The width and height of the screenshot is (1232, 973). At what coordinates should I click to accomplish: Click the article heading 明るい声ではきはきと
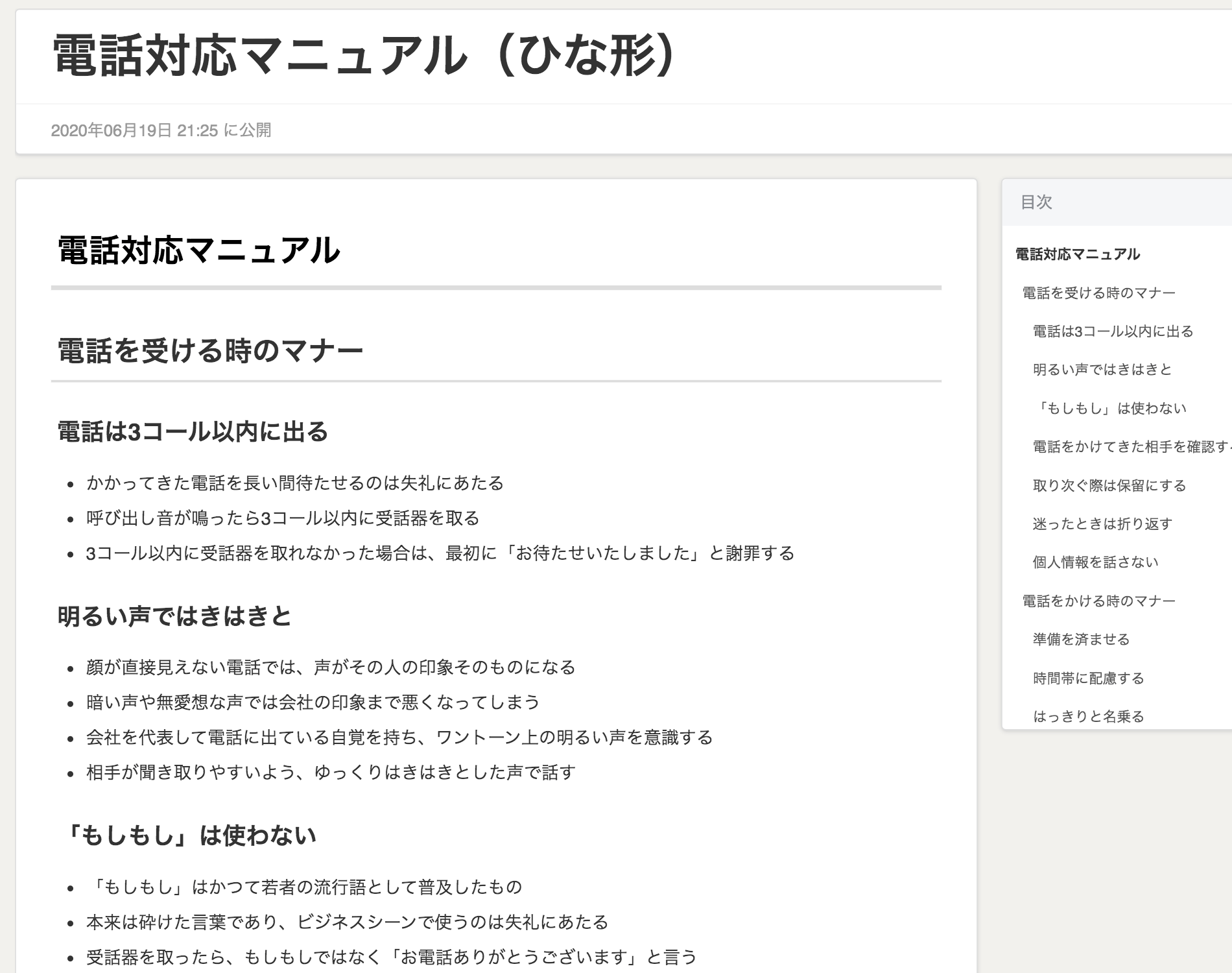tap(174, 616)
